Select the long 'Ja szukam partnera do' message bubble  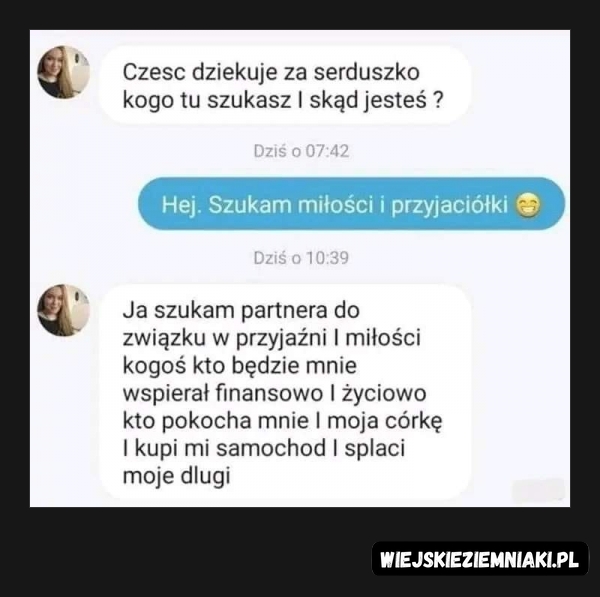[x=284, y=393]
